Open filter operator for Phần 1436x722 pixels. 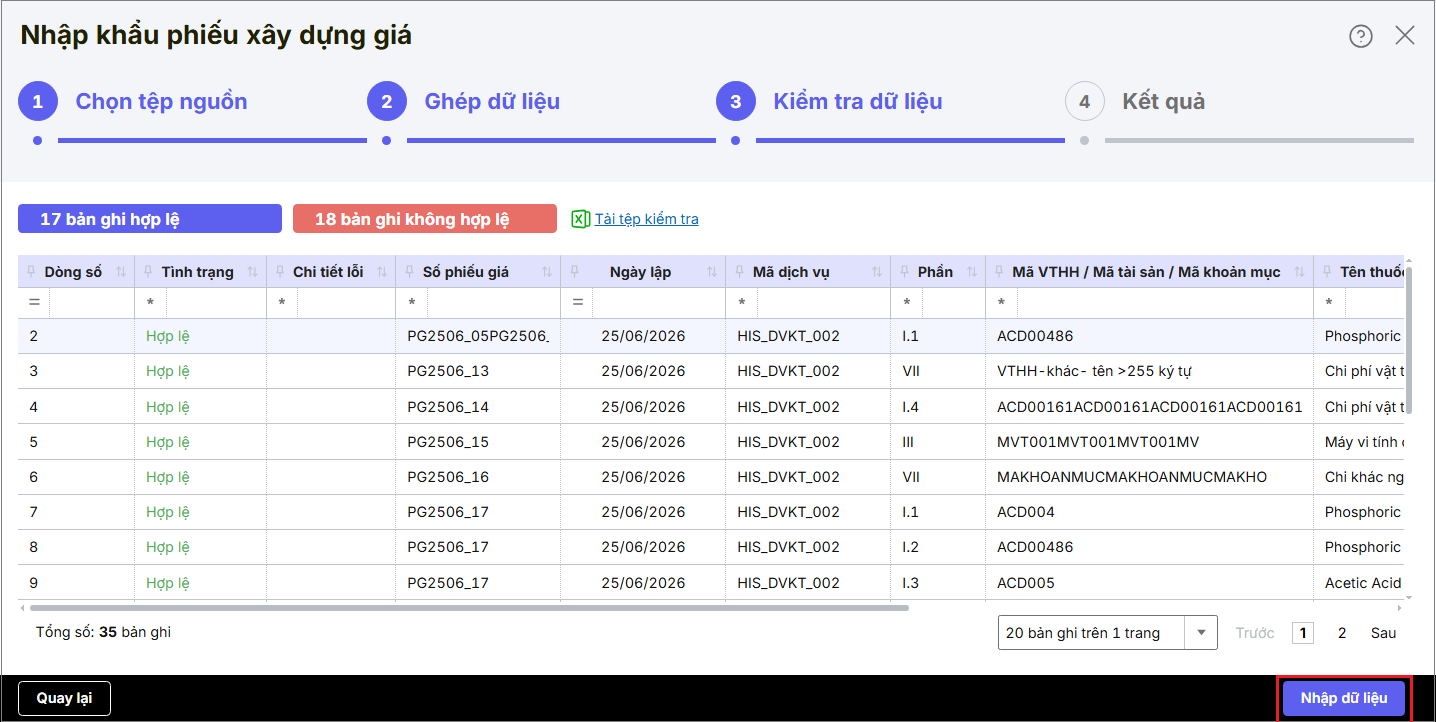[x=907, y=302]
